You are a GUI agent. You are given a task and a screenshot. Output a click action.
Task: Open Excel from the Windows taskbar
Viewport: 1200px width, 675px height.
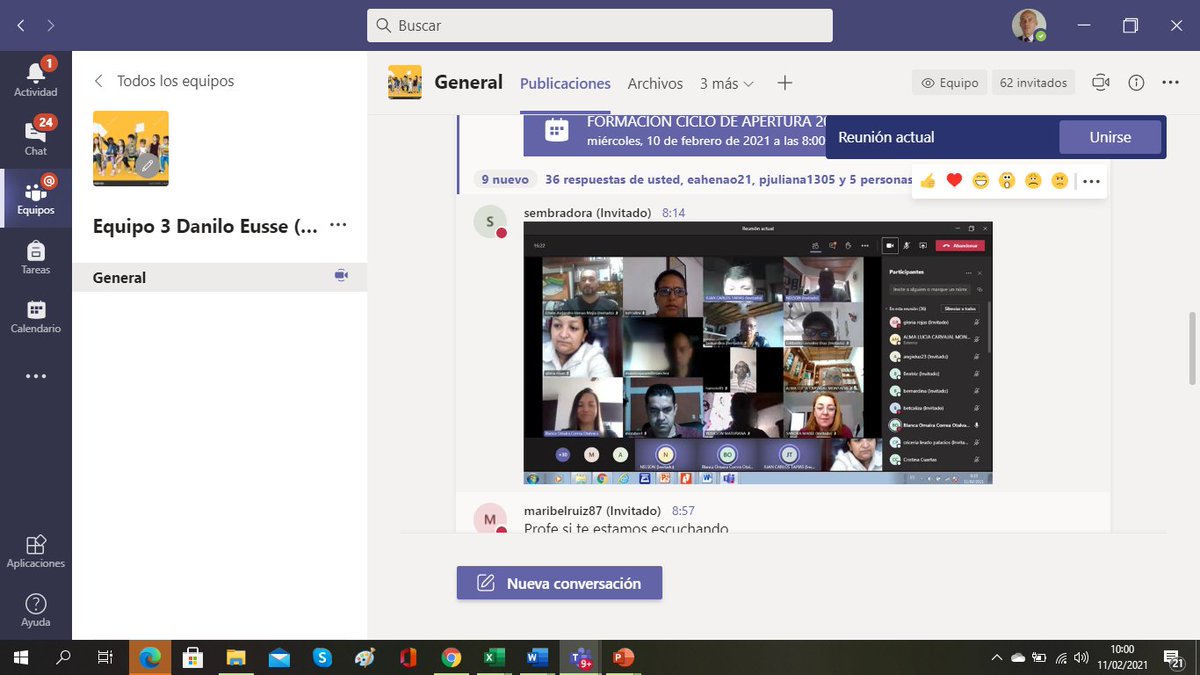point(493,657)
